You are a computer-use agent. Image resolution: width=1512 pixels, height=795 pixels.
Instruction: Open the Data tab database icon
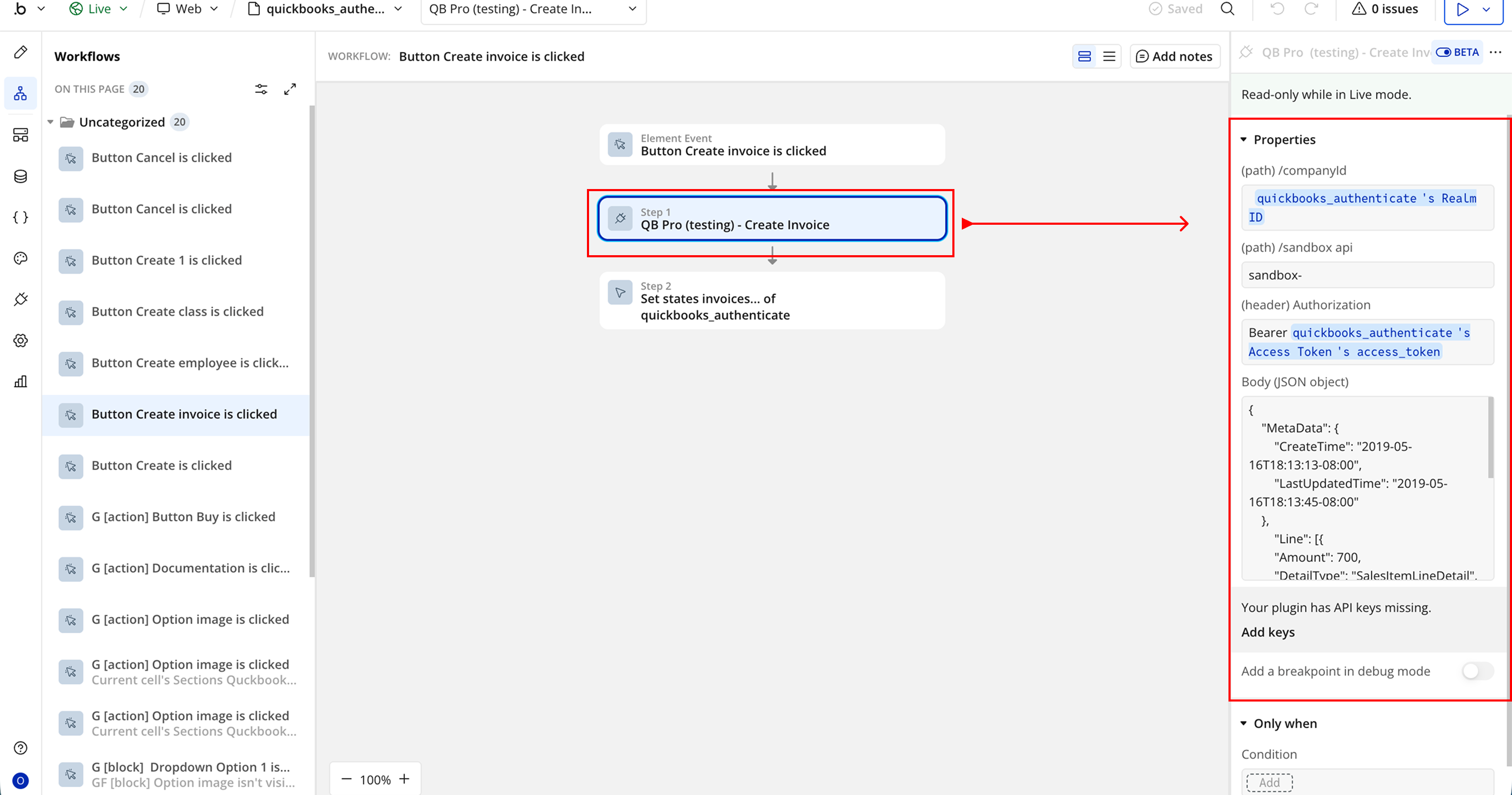(x=20, y=176)
